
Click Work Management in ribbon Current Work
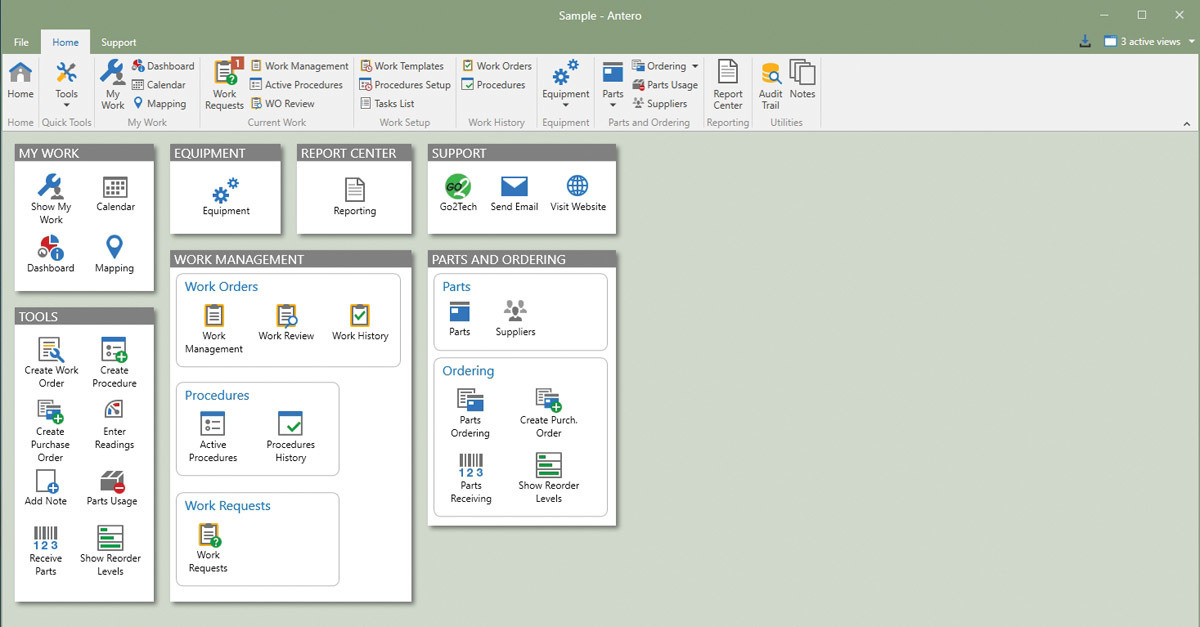coord(299,66)
